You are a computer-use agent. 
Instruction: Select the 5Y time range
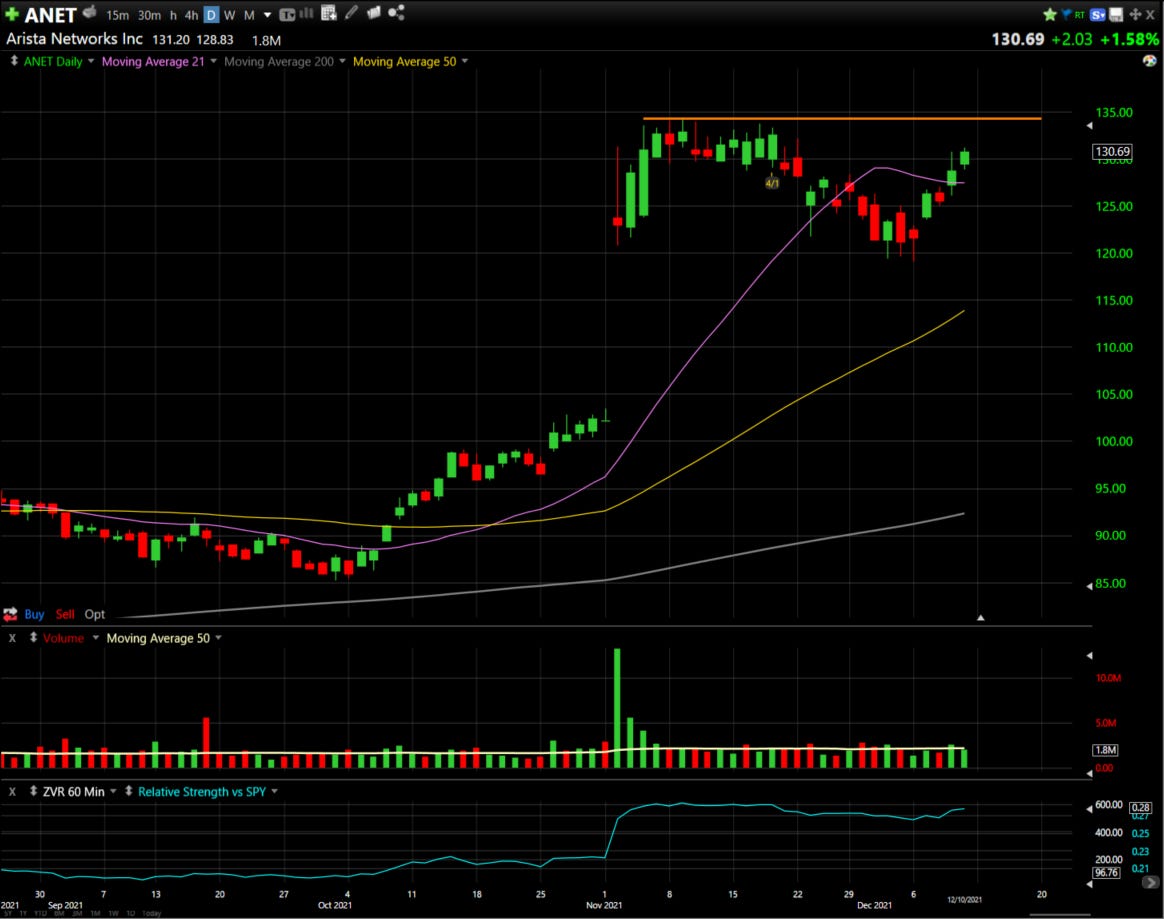click(x=7, y=914)
